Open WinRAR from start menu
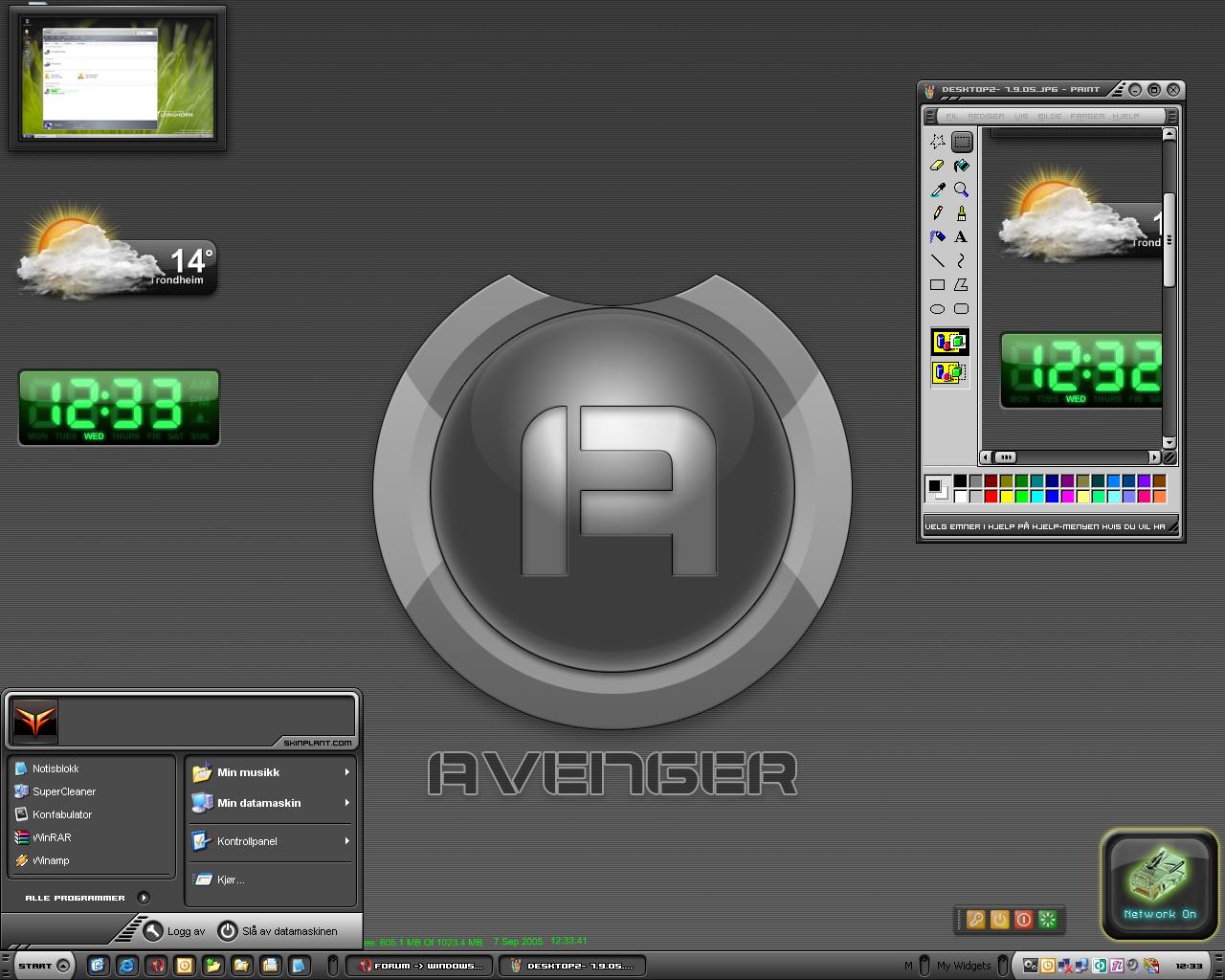1225x980 pixels. pyautogui.click(x=92, y=837)
